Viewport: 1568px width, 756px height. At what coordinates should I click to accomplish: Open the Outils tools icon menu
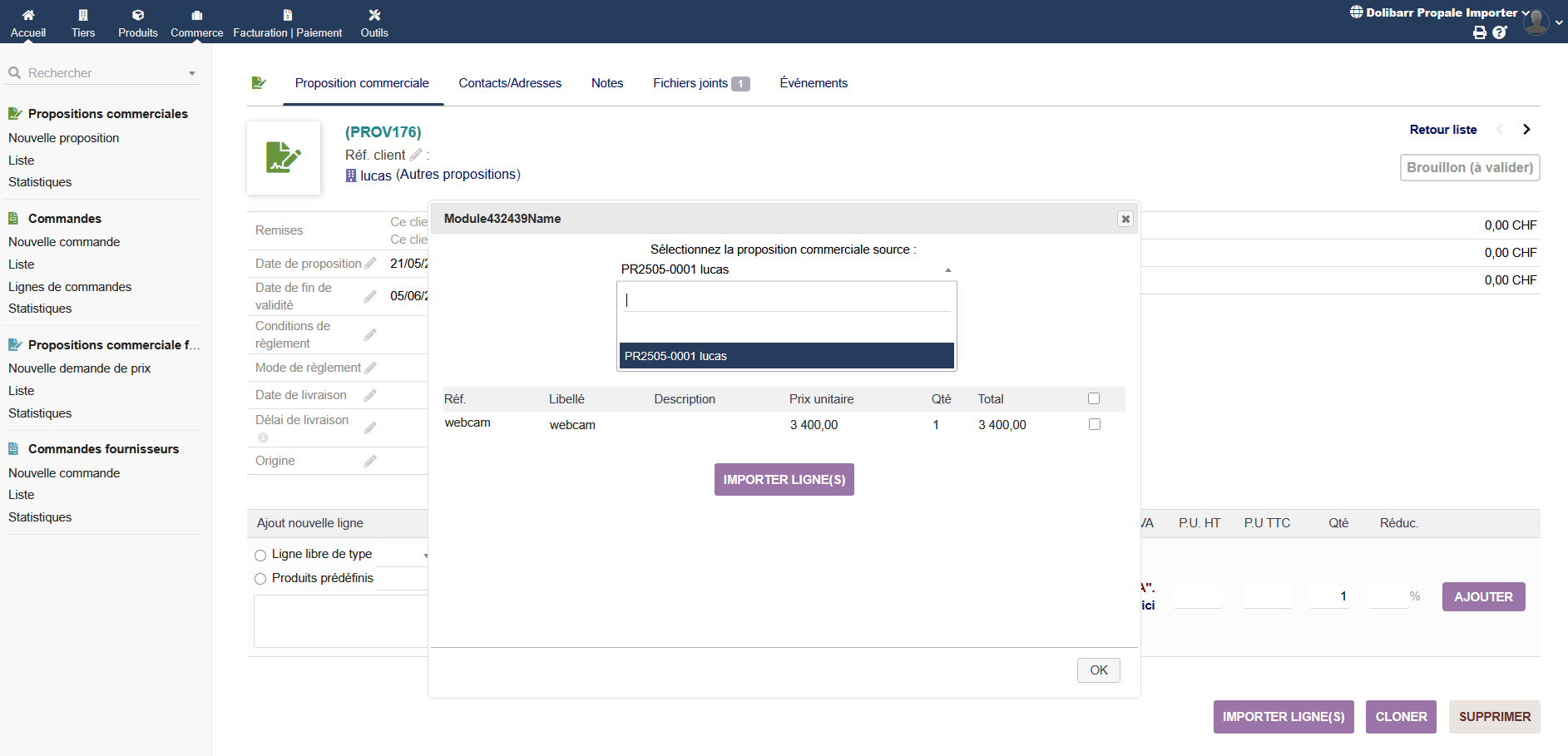pos(374,15)
